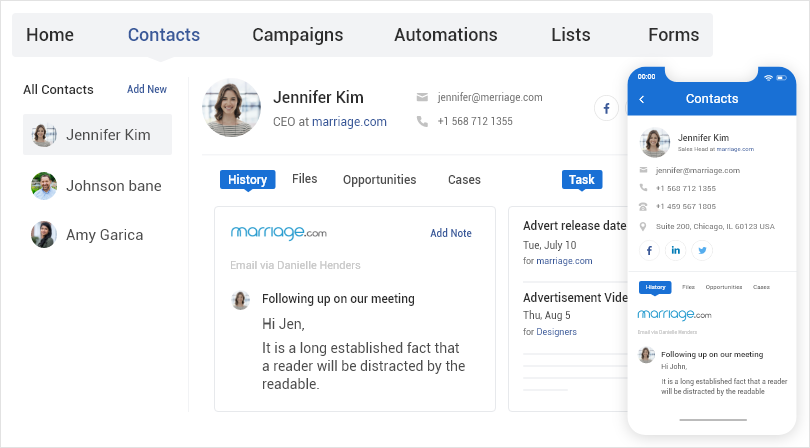Tap the Twitter icon in mobile contact card
Viewport: 810px width, 448px height.
[x=702, y=251]
